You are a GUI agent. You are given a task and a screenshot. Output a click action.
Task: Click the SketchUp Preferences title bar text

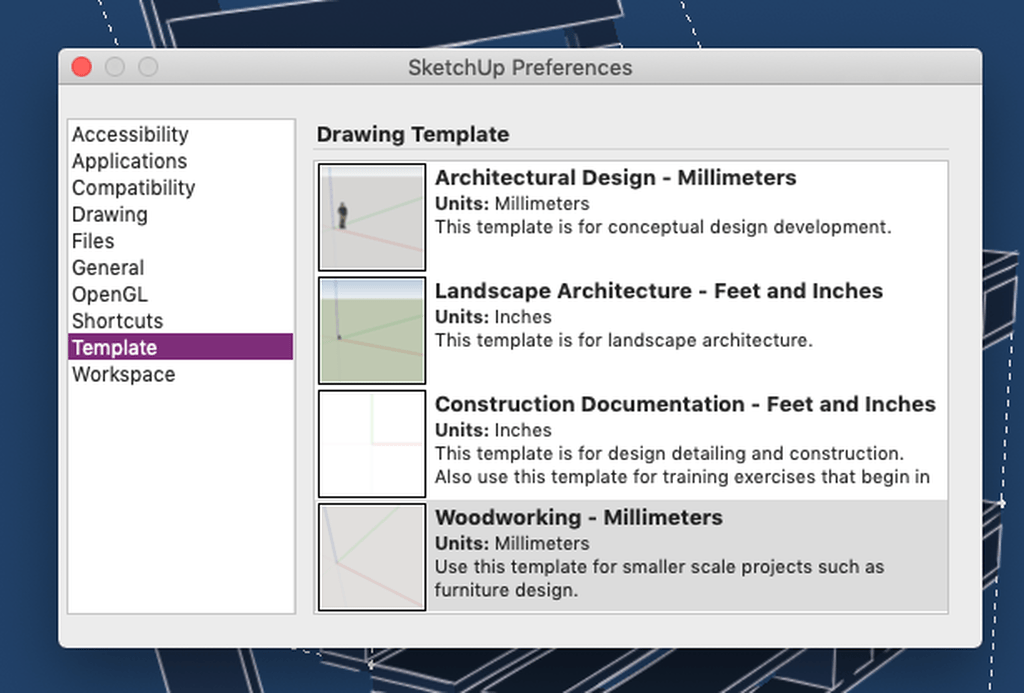click(x=520, y=67)
